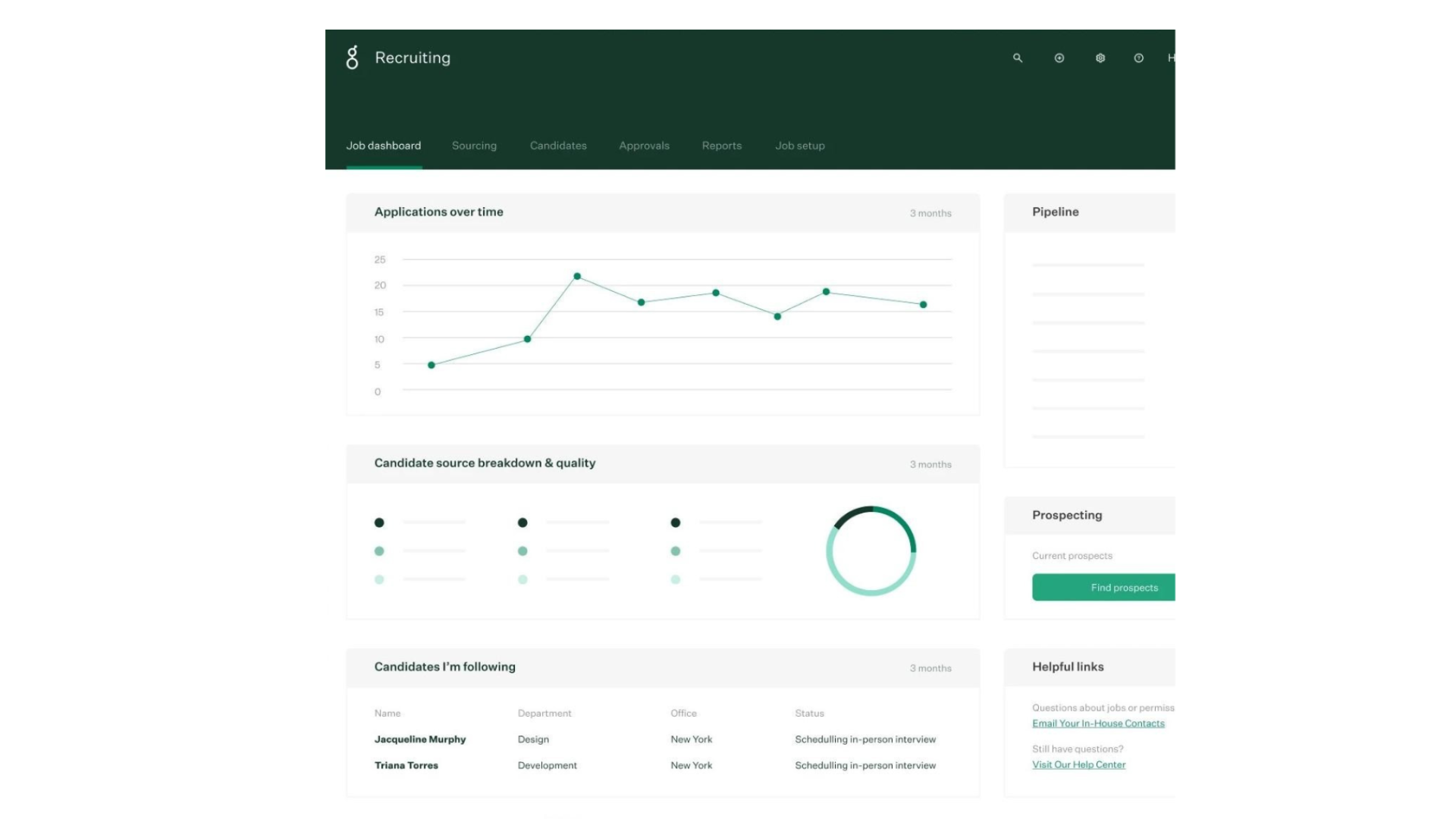Click the first dark legend dot
The width and height of the screenshot is (1456, 819).
(x=379, y=522)
